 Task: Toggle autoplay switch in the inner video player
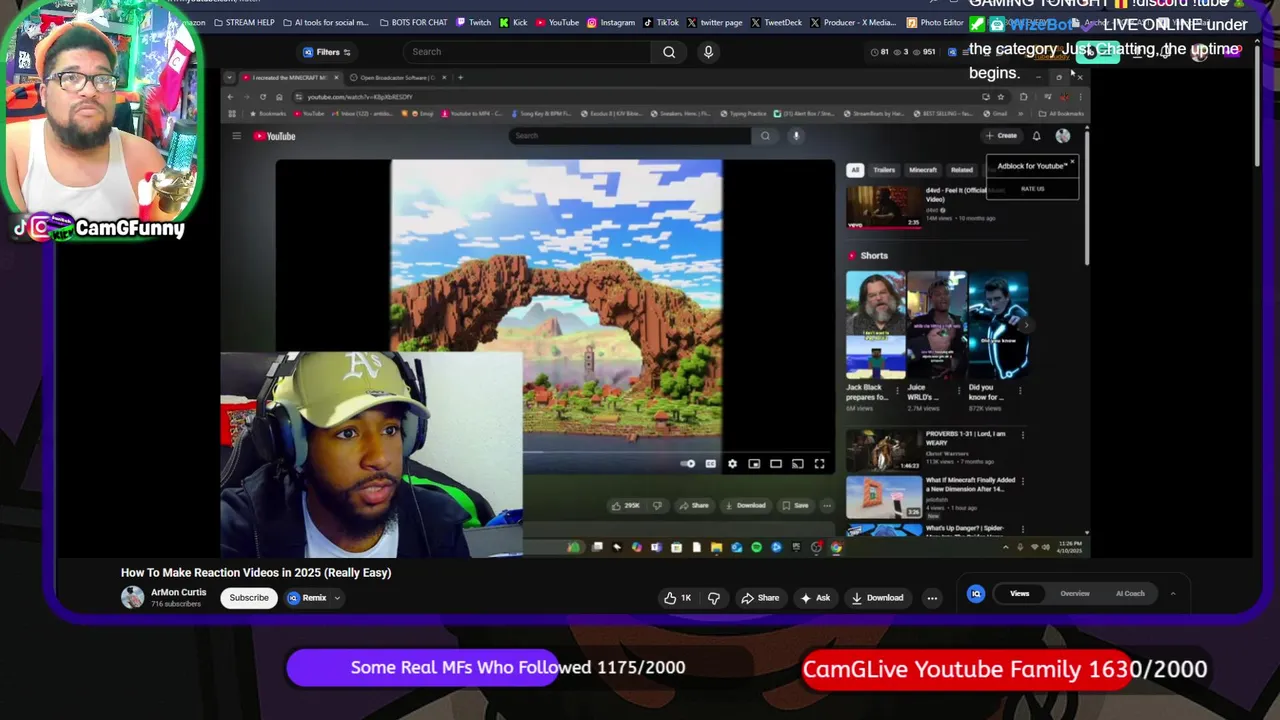coord(688,464)
